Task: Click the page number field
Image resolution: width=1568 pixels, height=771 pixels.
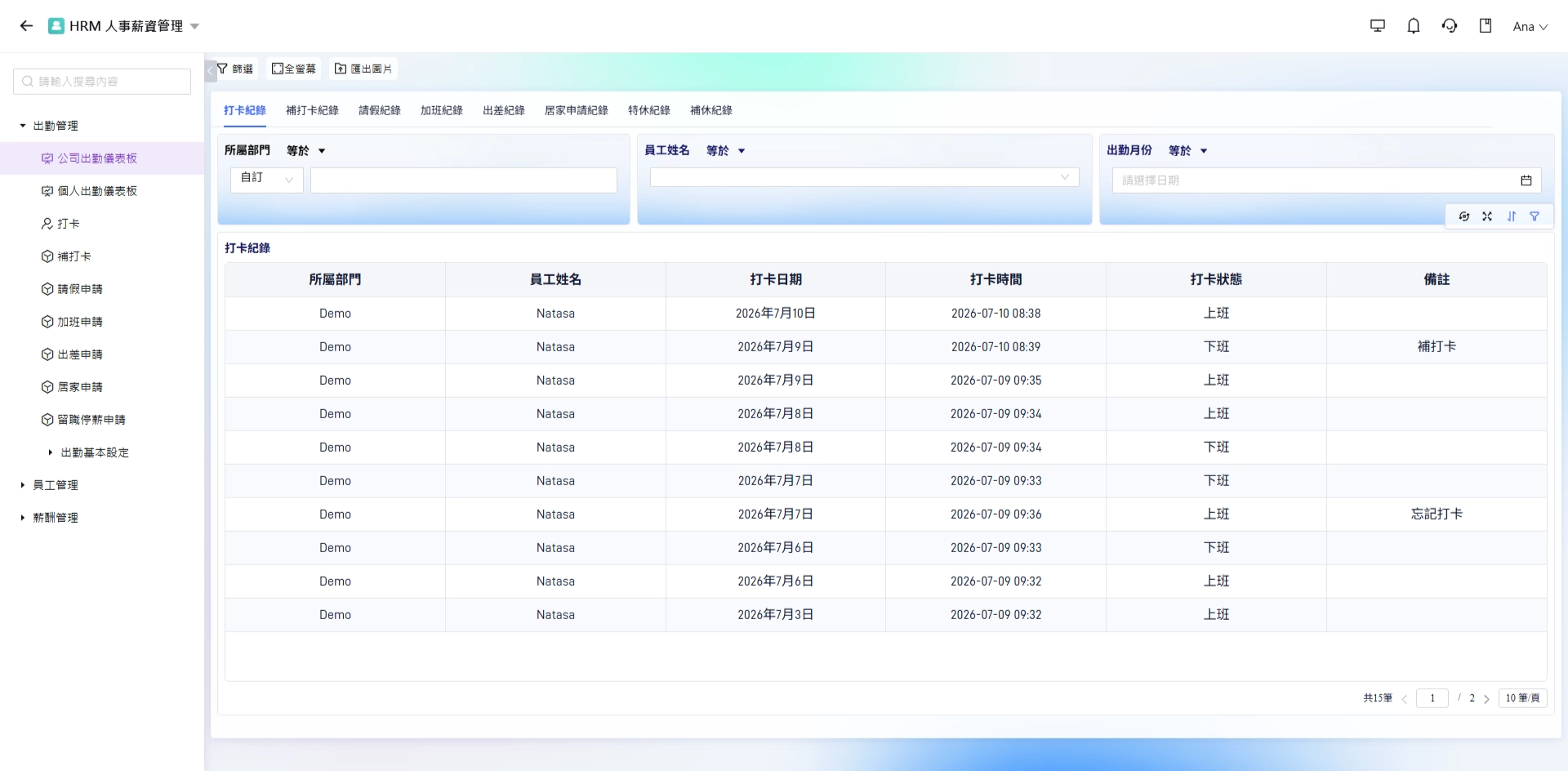Action: (1432, 698)
